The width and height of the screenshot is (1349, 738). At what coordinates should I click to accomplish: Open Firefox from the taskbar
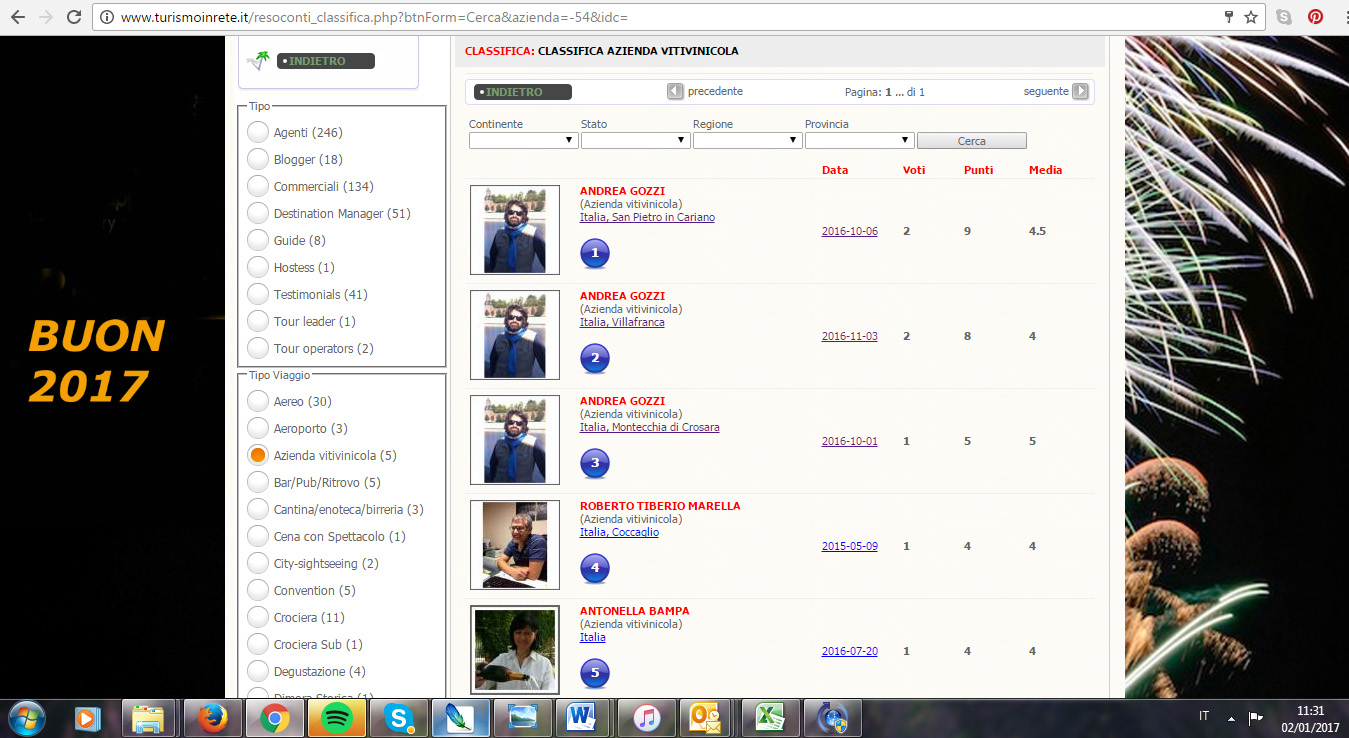[x=211, y=718]
